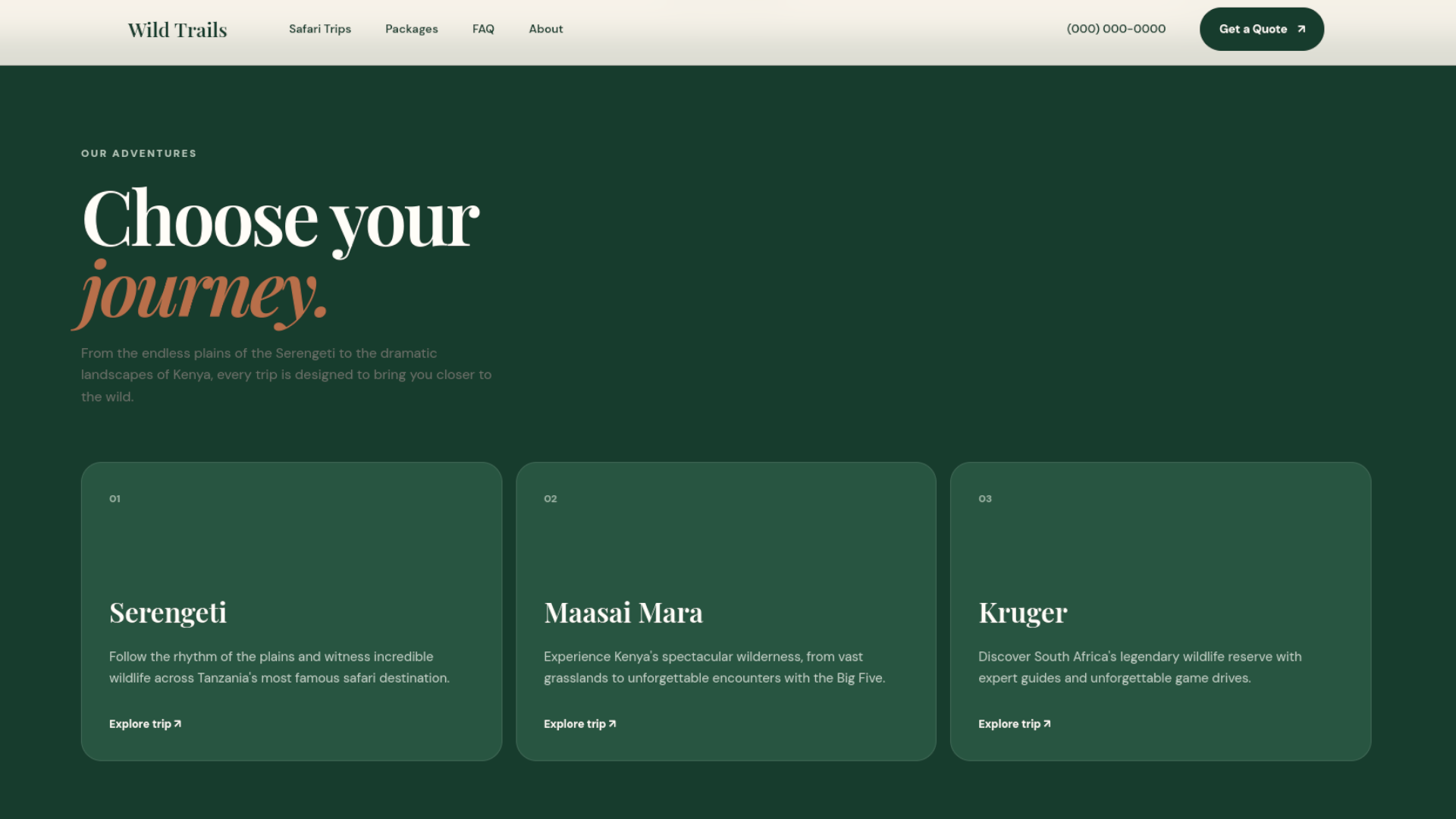Click the 01 card number label

(x=115, y=498)
